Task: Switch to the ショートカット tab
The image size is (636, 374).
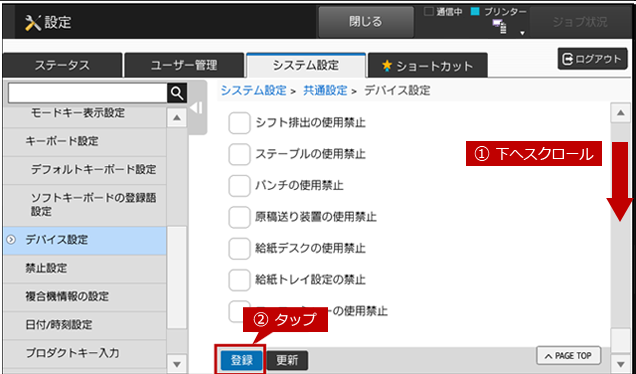Action: point(428,65)
